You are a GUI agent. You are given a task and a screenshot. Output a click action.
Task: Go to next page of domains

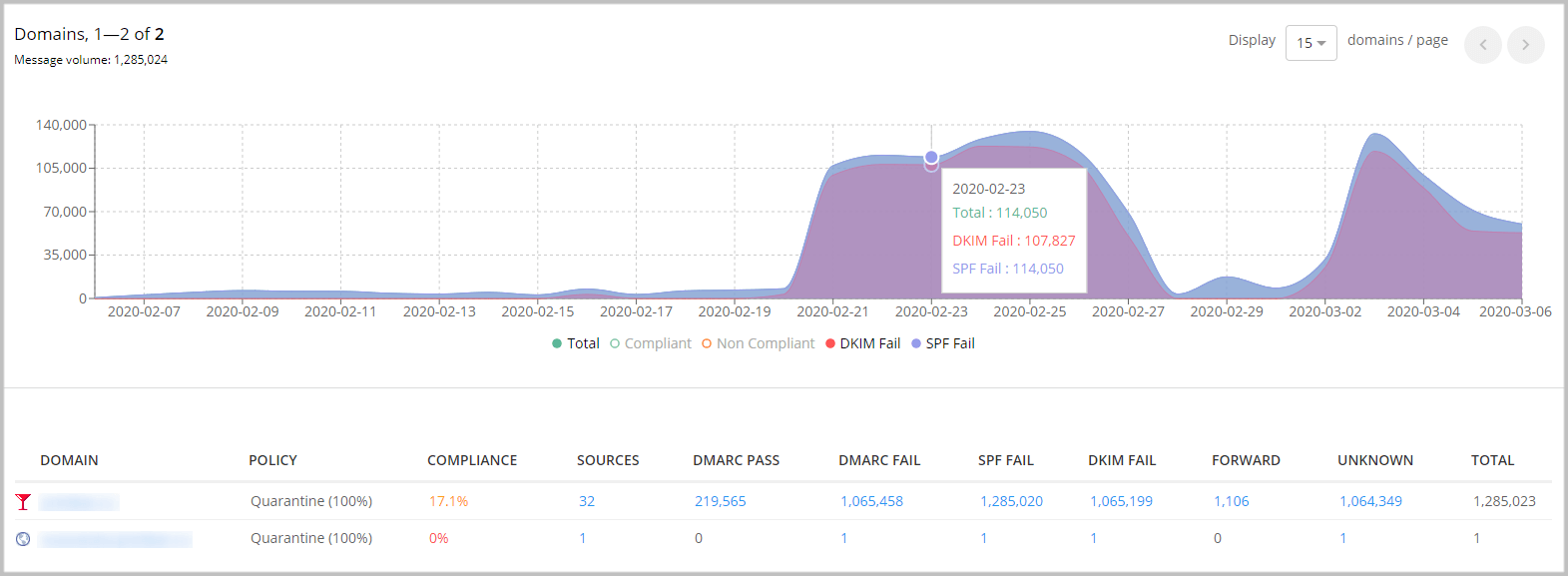tap(1525, 45)
